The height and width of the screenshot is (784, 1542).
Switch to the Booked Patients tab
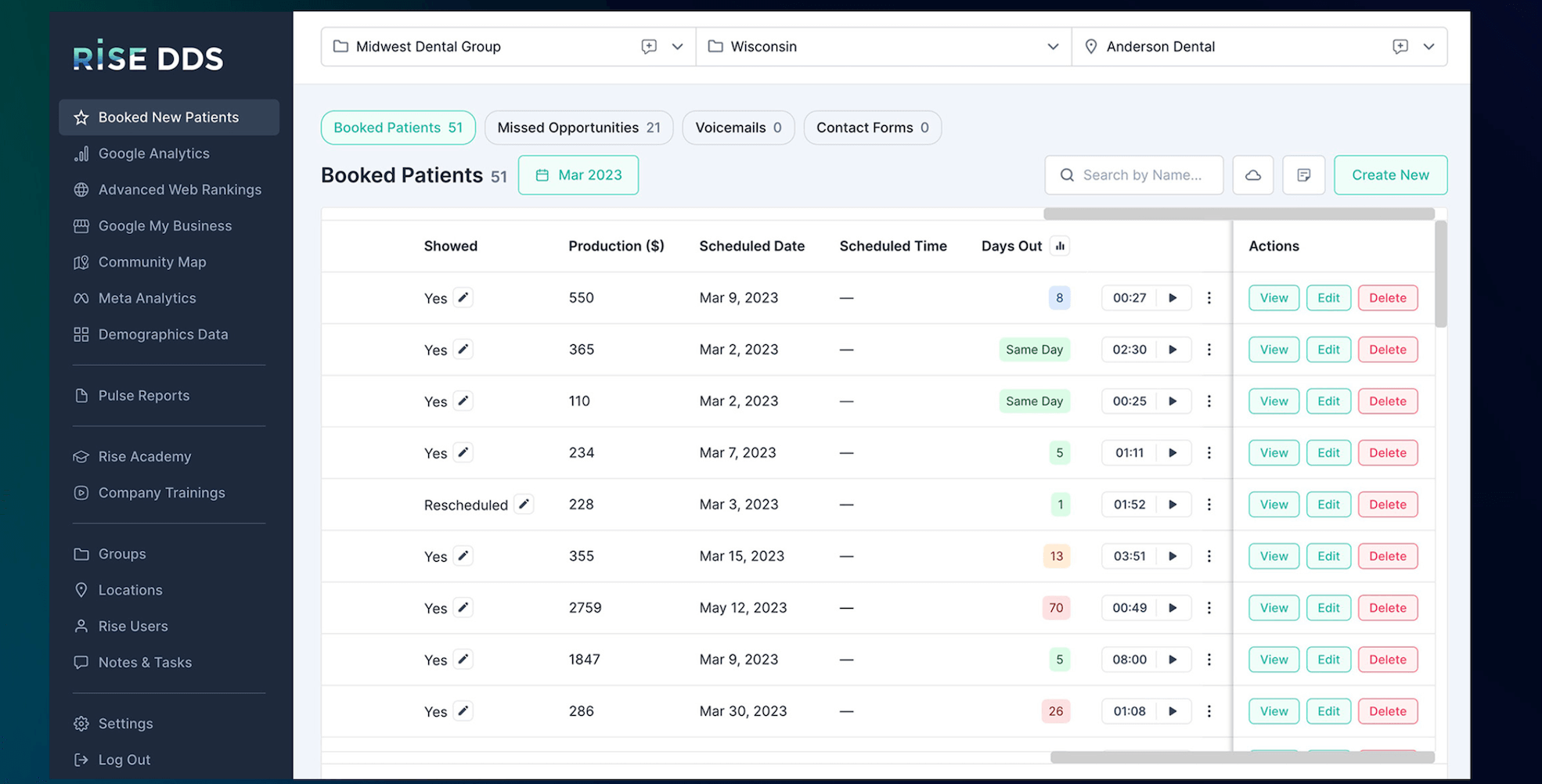point(398,128)
